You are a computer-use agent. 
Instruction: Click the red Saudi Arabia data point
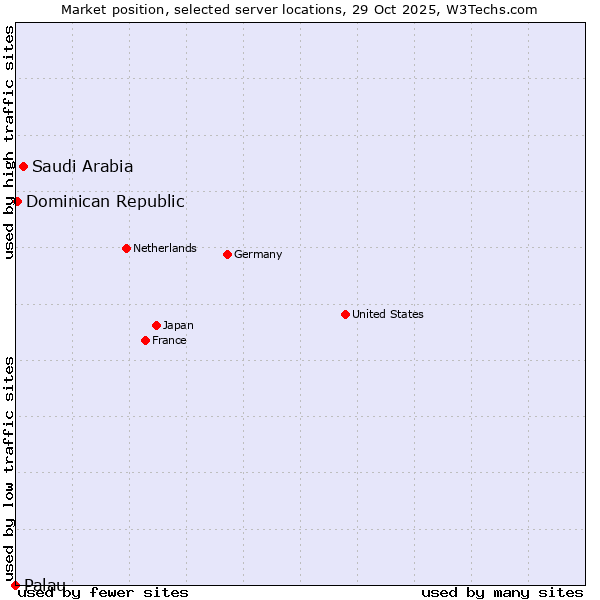click(23, 166)
